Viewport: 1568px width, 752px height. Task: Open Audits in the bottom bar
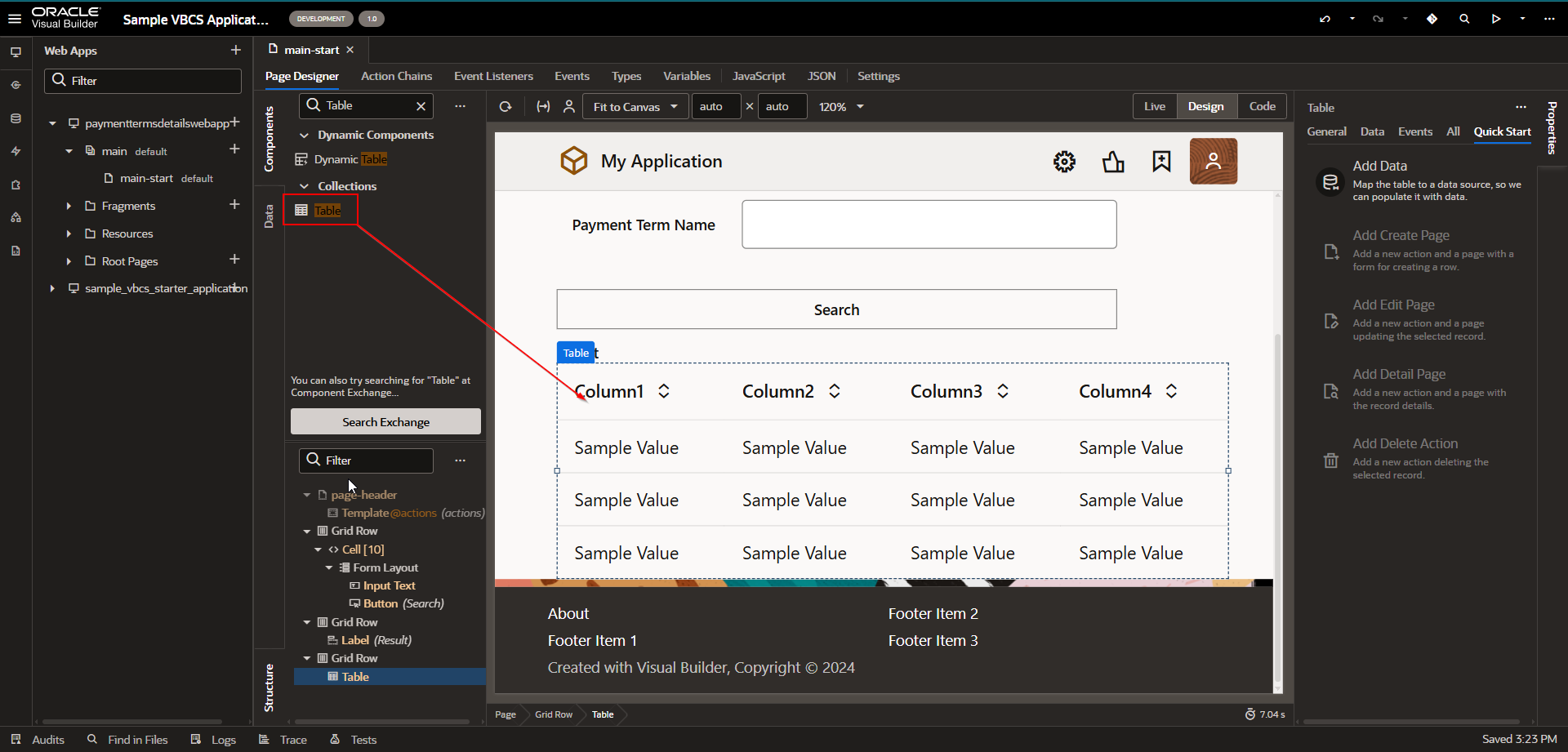coord(38,739)
